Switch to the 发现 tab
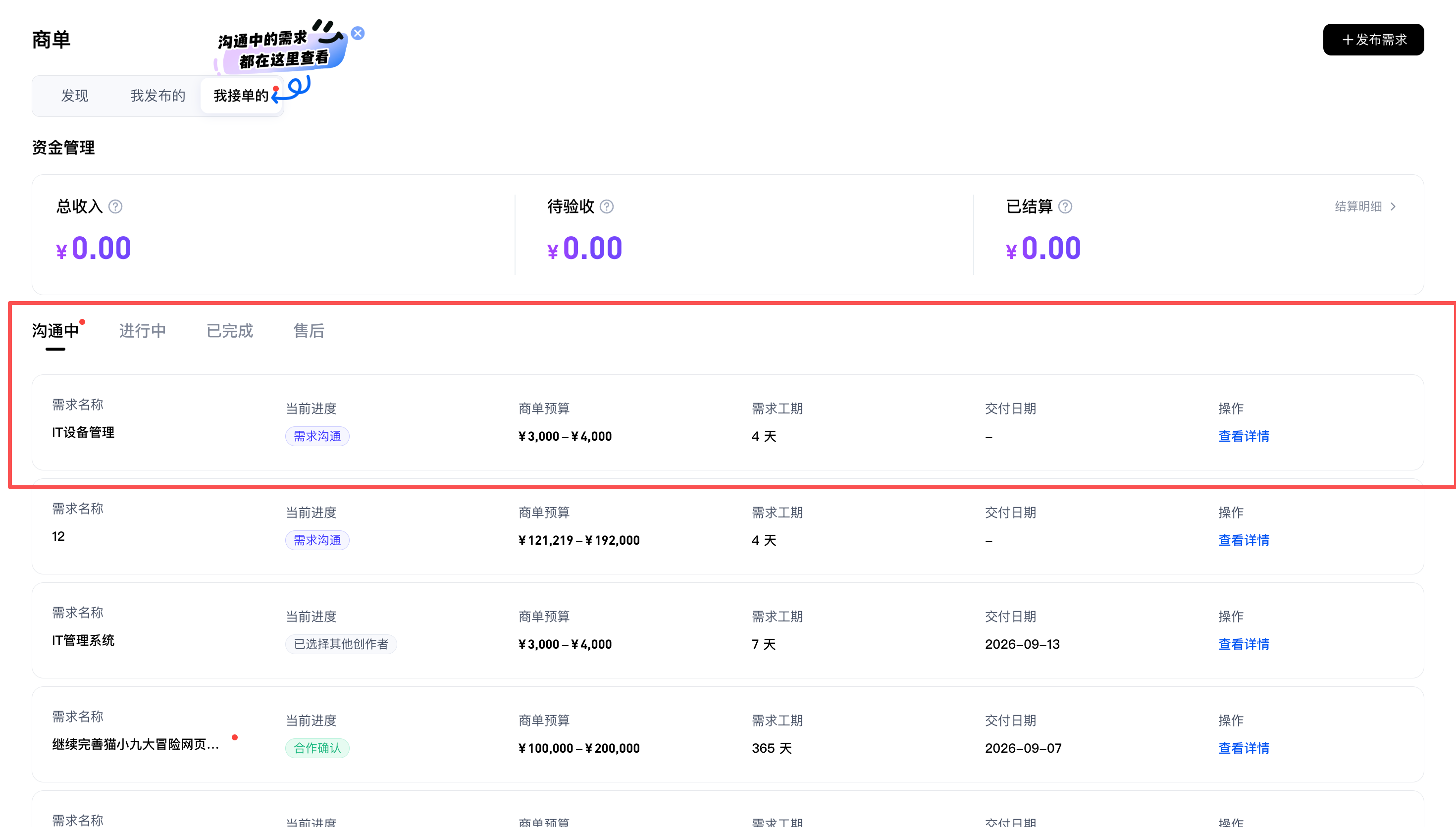The width and height of the screenshot is (1456, 827). coord(75,96)
